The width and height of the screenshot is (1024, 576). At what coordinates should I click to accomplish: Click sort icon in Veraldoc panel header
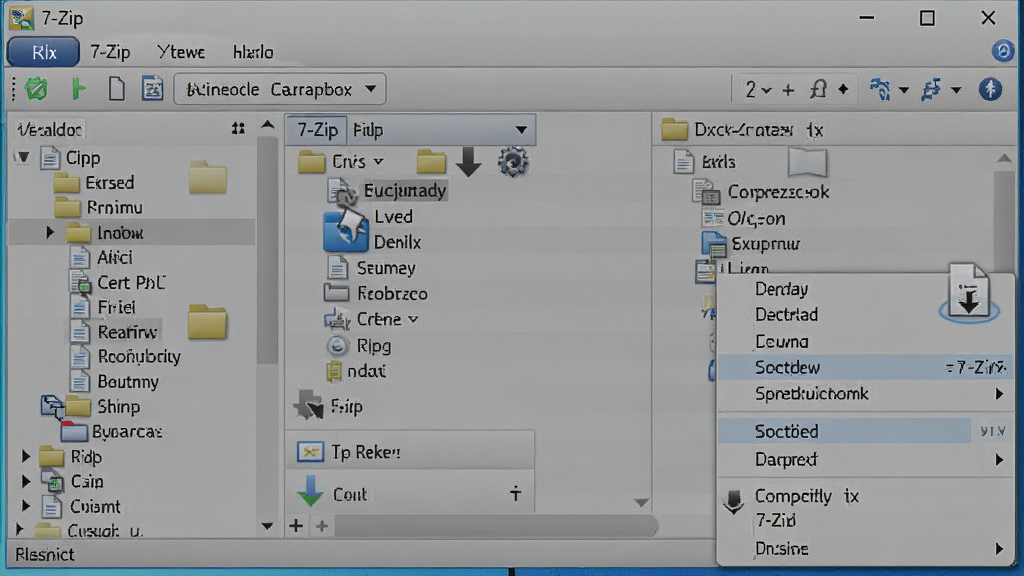(x=238, y=129)
